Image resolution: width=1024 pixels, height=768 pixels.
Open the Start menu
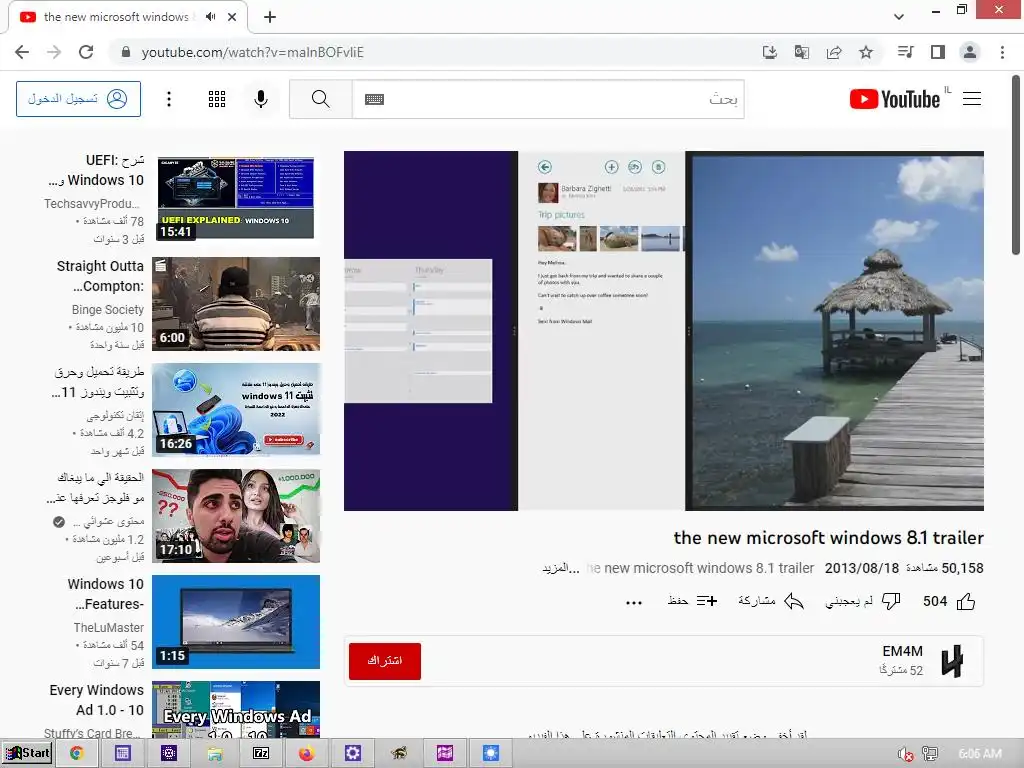(27, 753)
